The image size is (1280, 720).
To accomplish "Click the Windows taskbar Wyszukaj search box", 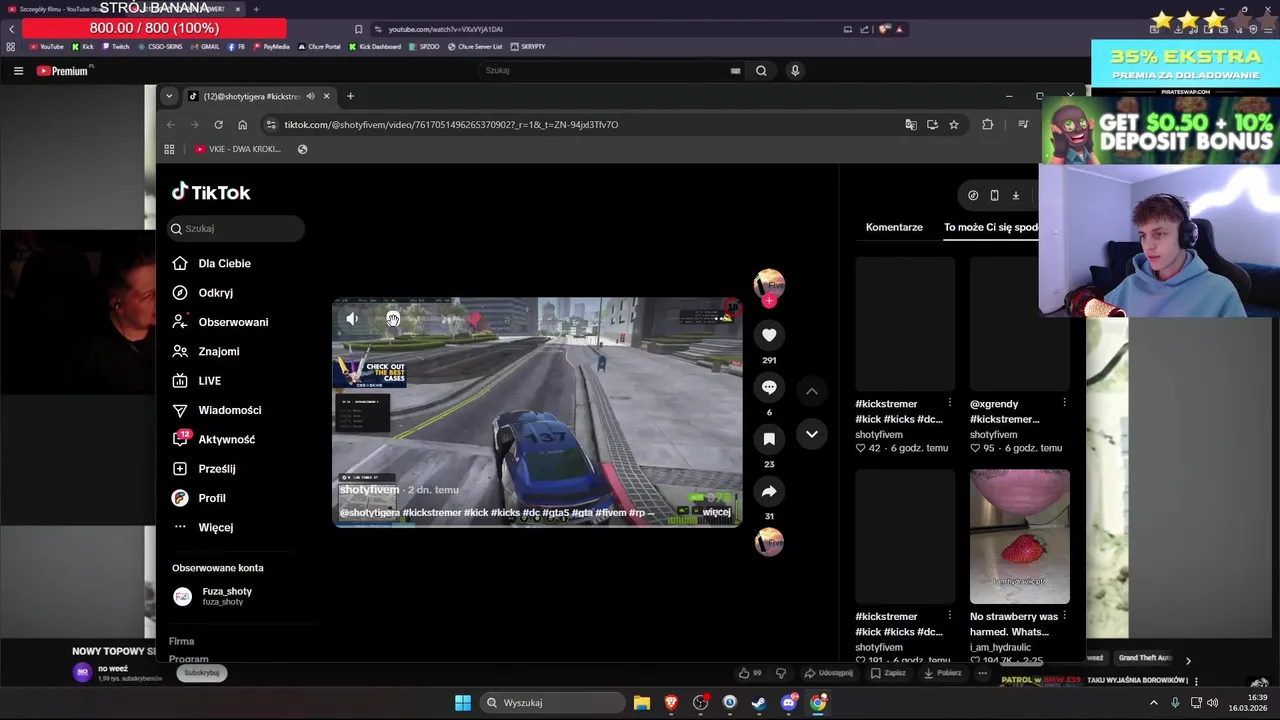I will 552,703.
